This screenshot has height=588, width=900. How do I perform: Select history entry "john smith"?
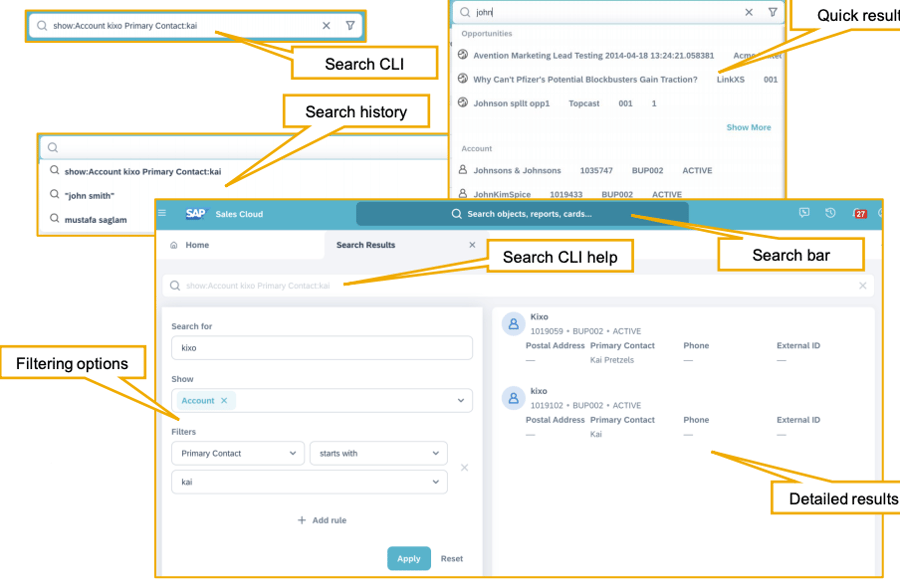point(90,195)
